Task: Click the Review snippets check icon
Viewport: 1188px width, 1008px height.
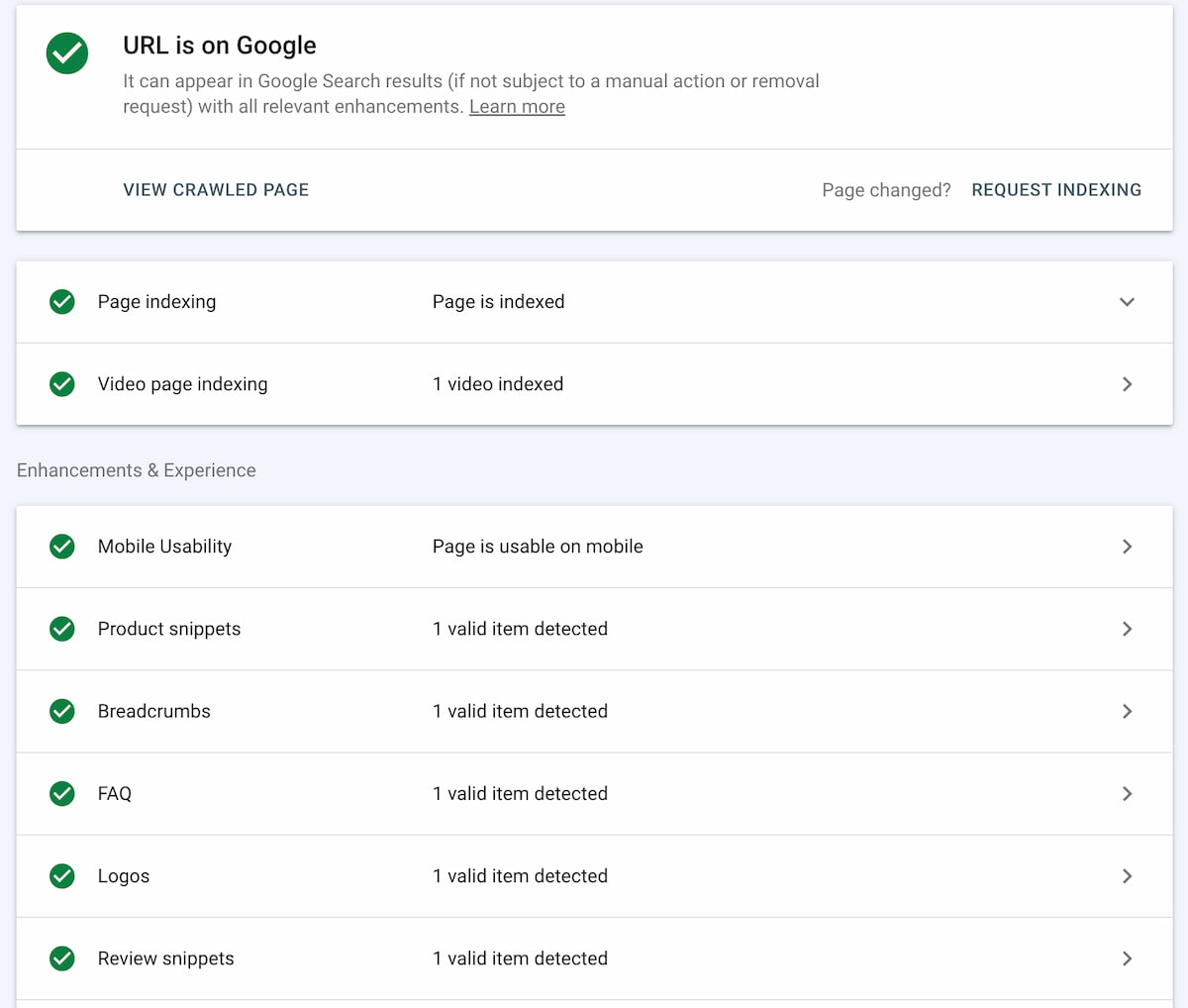Action: [x=61, y=958]
